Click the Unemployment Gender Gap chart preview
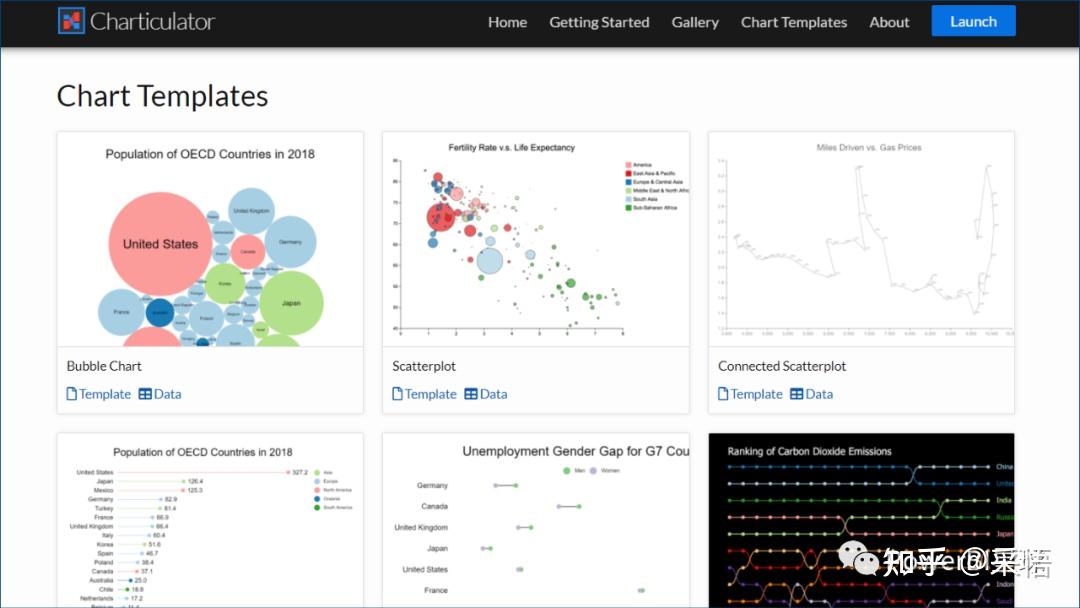The height and width of the screenshot is (608, 1080). click(x=535, y=520)
